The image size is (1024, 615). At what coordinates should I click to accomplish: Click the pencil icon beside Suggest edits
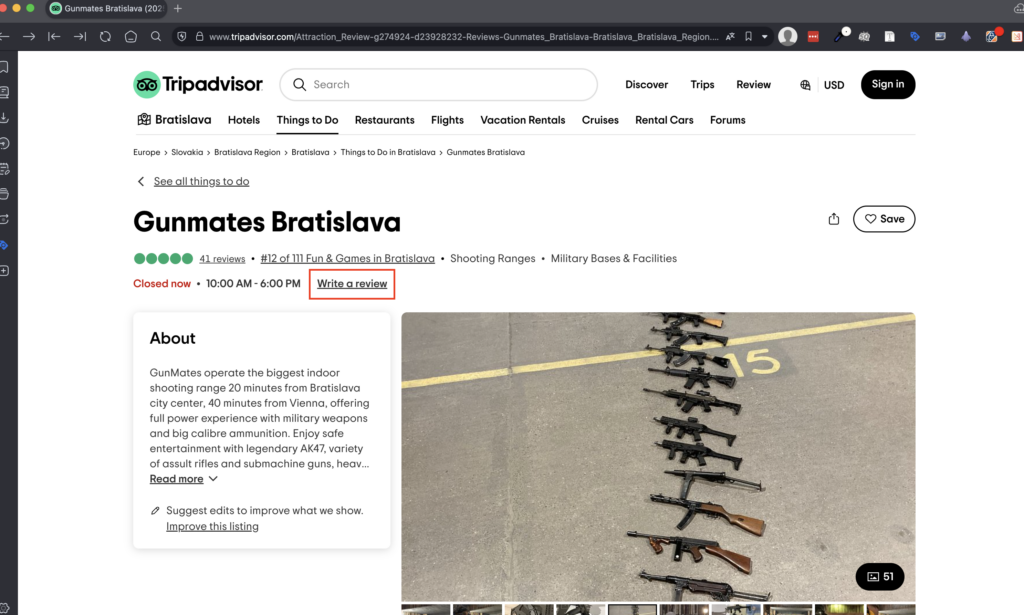(x=155, y=511)
